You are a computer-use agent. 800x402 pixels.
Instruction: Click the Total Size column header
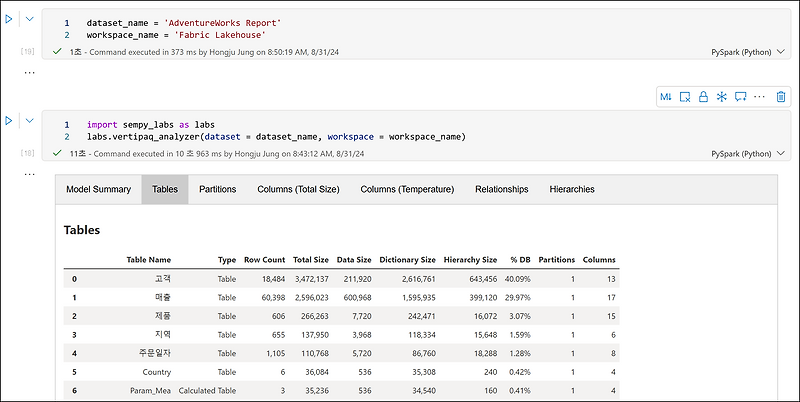pos(311,260)
